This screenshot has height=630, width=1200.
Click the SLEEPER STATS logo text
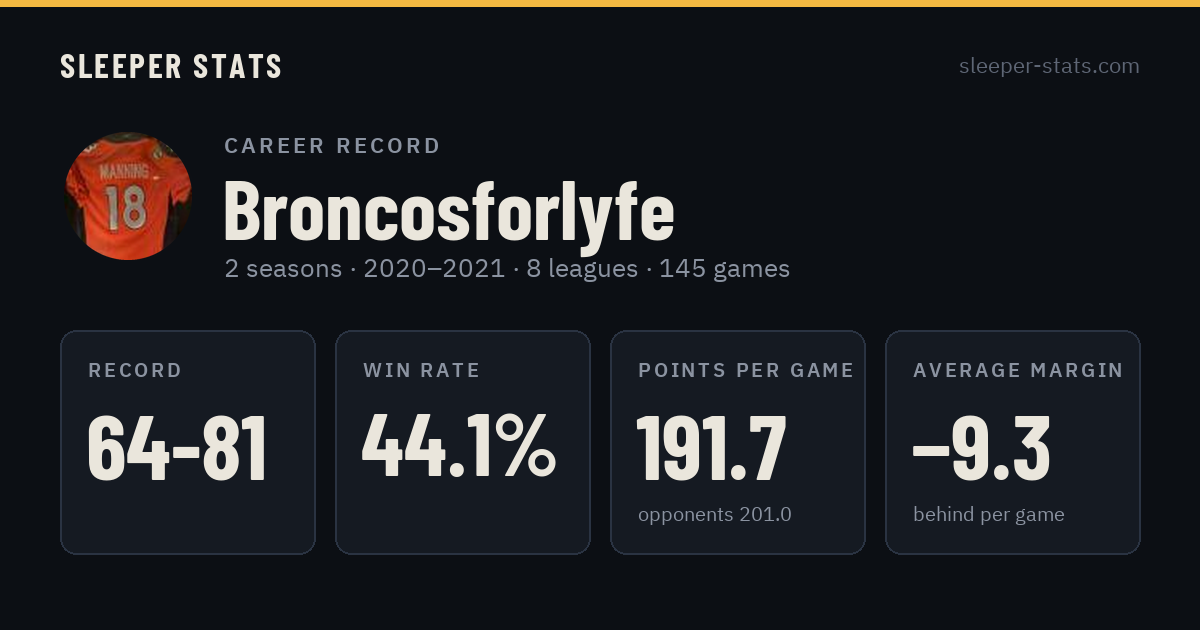coord(171,66)
